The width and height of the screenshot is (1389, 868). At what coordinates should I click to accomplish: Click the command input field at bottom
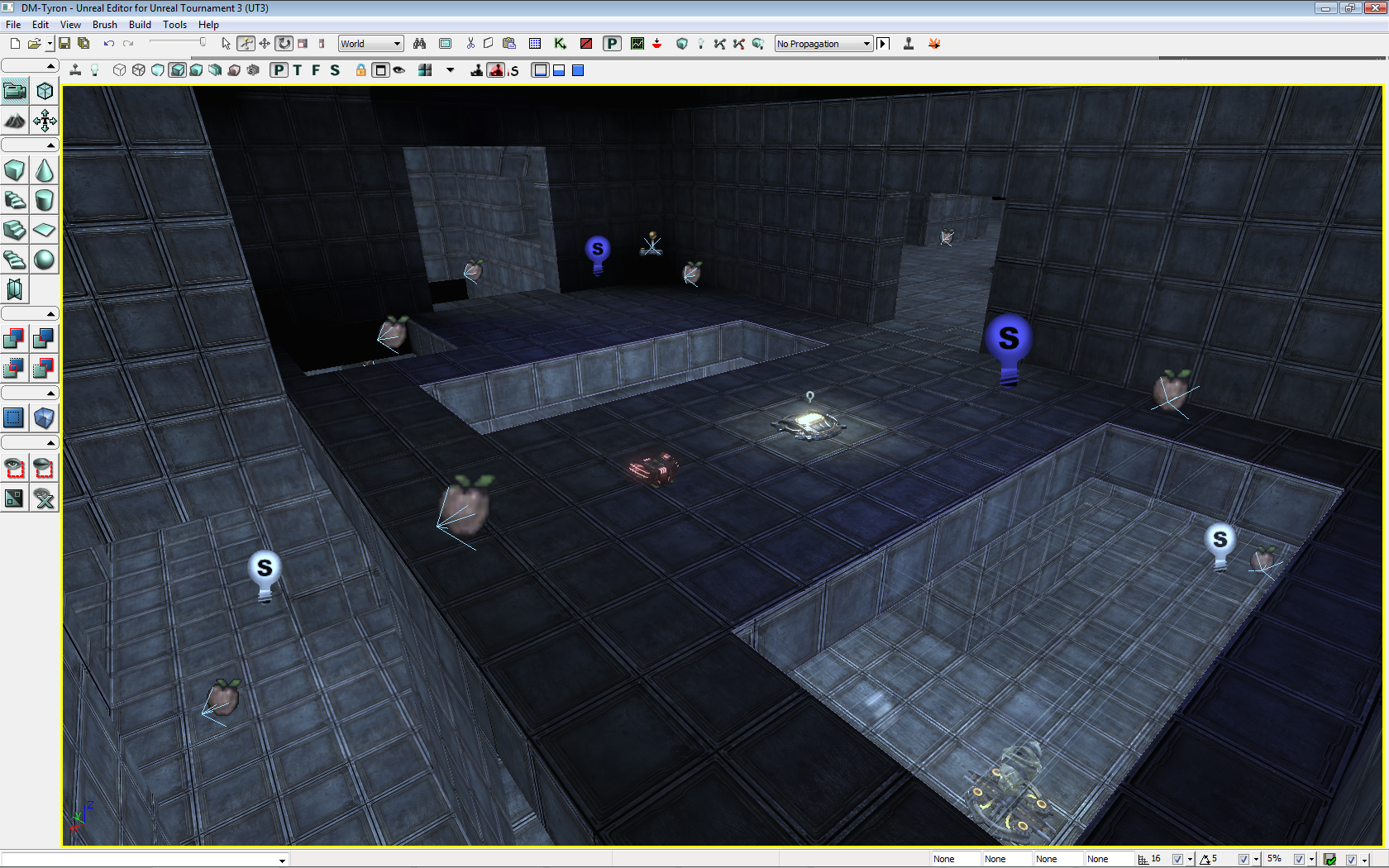click(145, 860)
